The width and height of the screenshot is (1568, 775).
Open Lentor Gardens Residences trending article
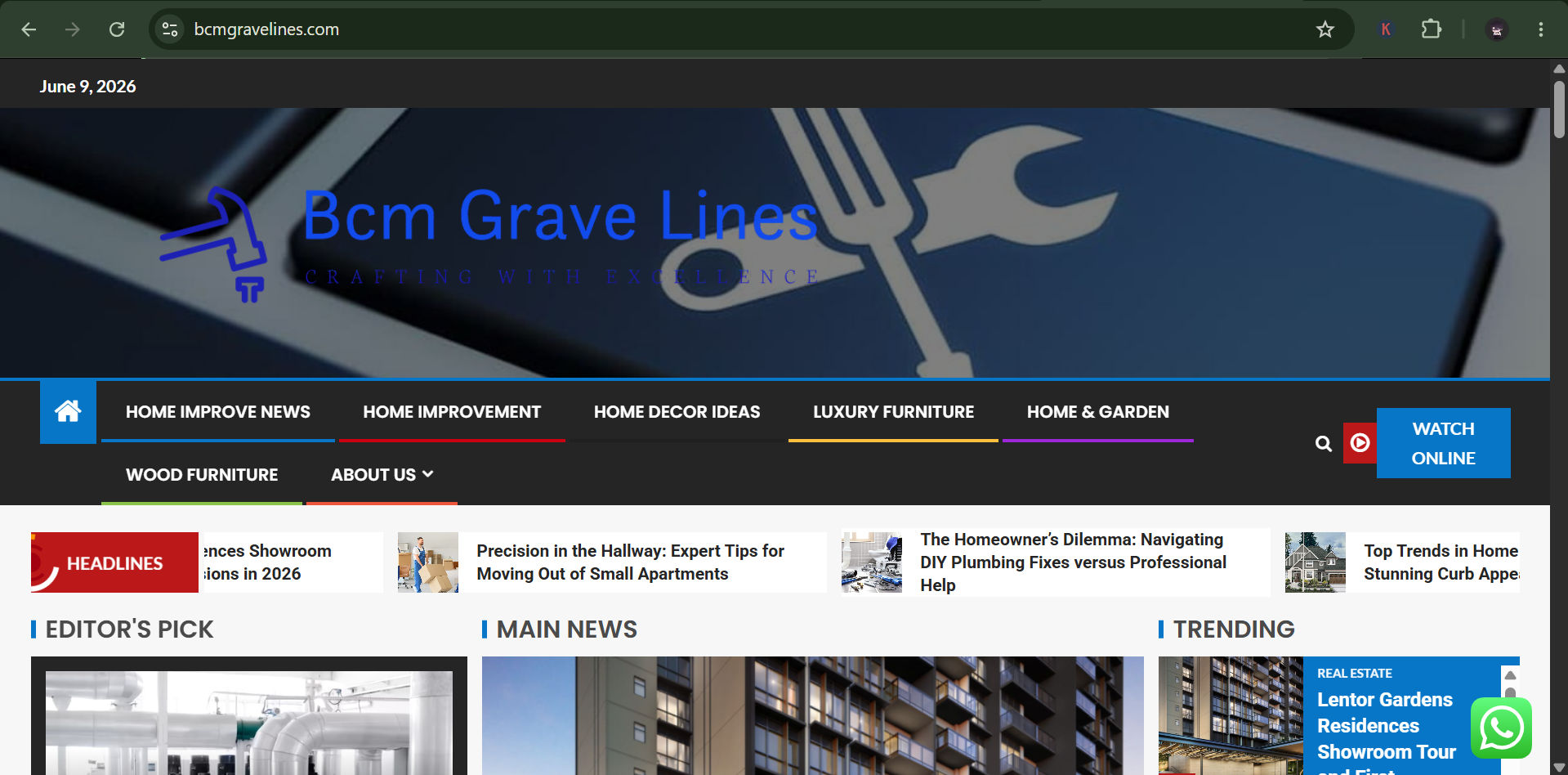[1387, 731]
